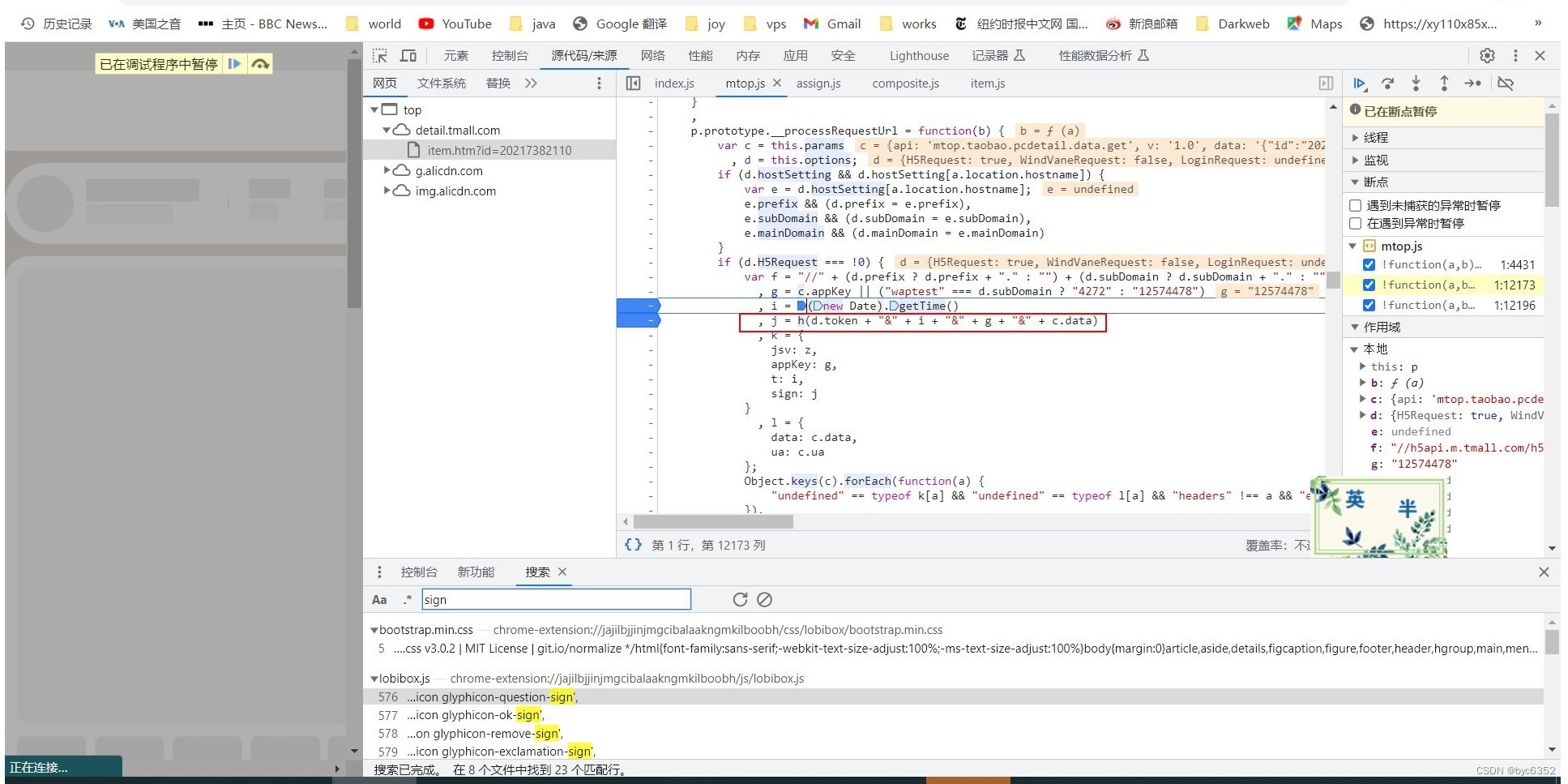This screenshot has height=784, width=1568.
Task: Open the 历史记录 history bookmark
Action: 56,24
